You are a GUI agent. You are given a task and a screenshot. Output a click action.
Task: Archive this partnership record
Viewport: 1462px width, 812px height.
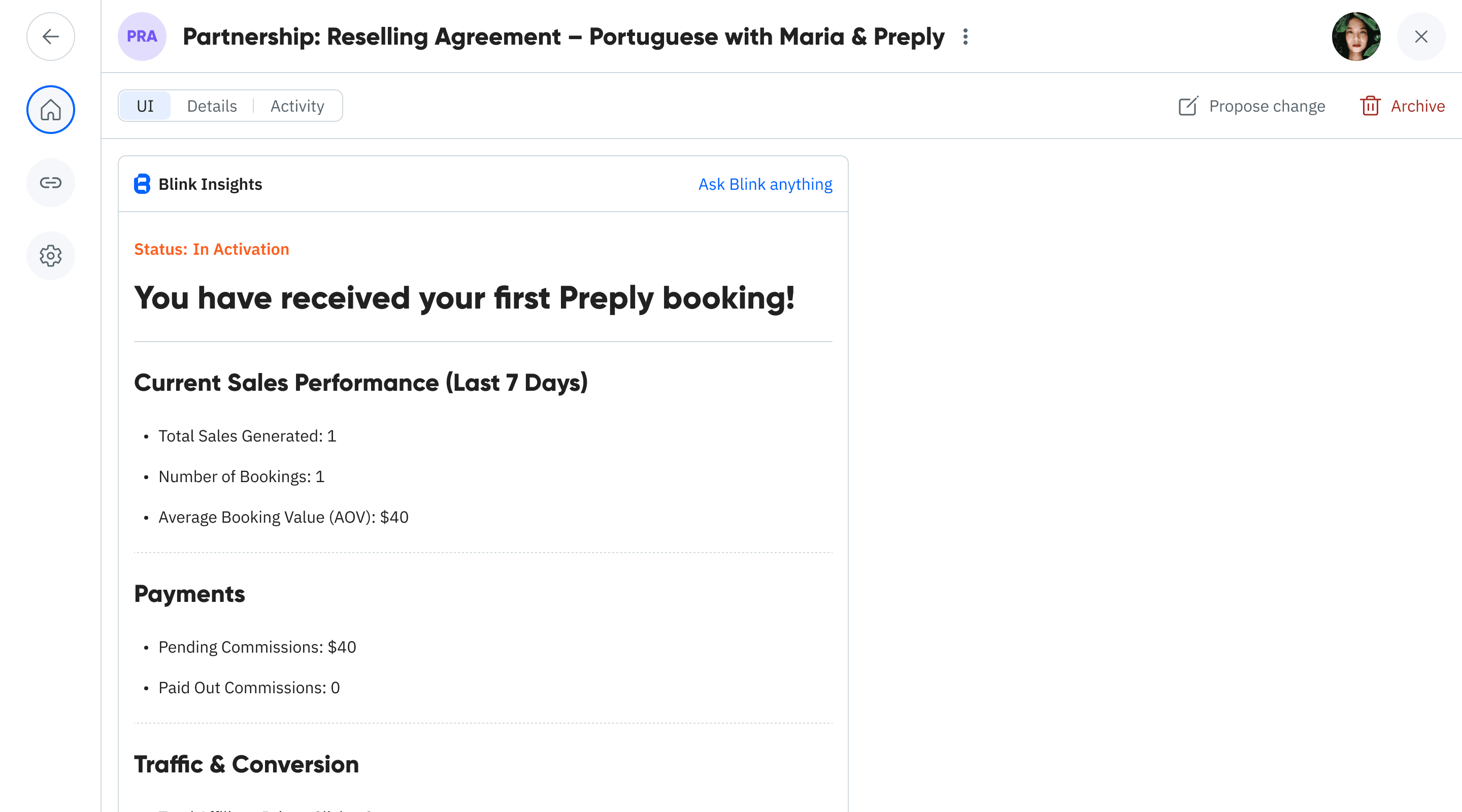(x=1417, y=106)
